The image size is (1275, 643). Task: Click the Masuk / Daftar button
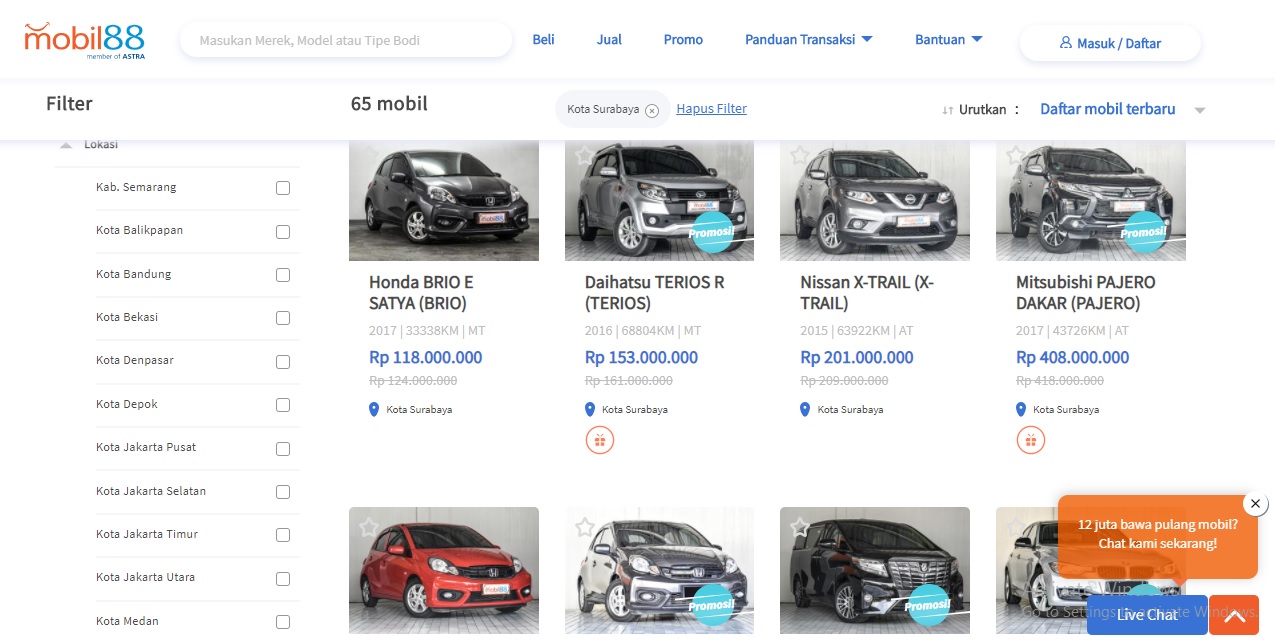pos(1110,43)
